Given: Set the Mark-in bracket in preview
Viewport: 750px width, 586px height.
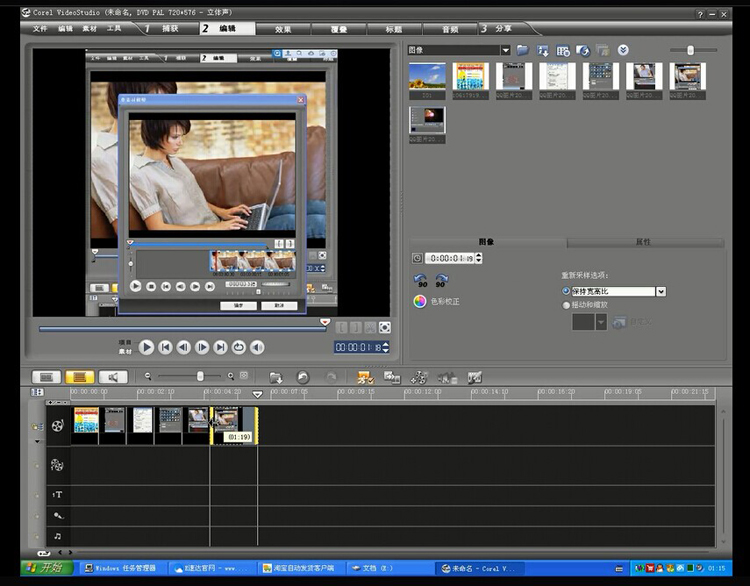Looking at the screenshot, I should pyautogui.click(x=342, y=328).
